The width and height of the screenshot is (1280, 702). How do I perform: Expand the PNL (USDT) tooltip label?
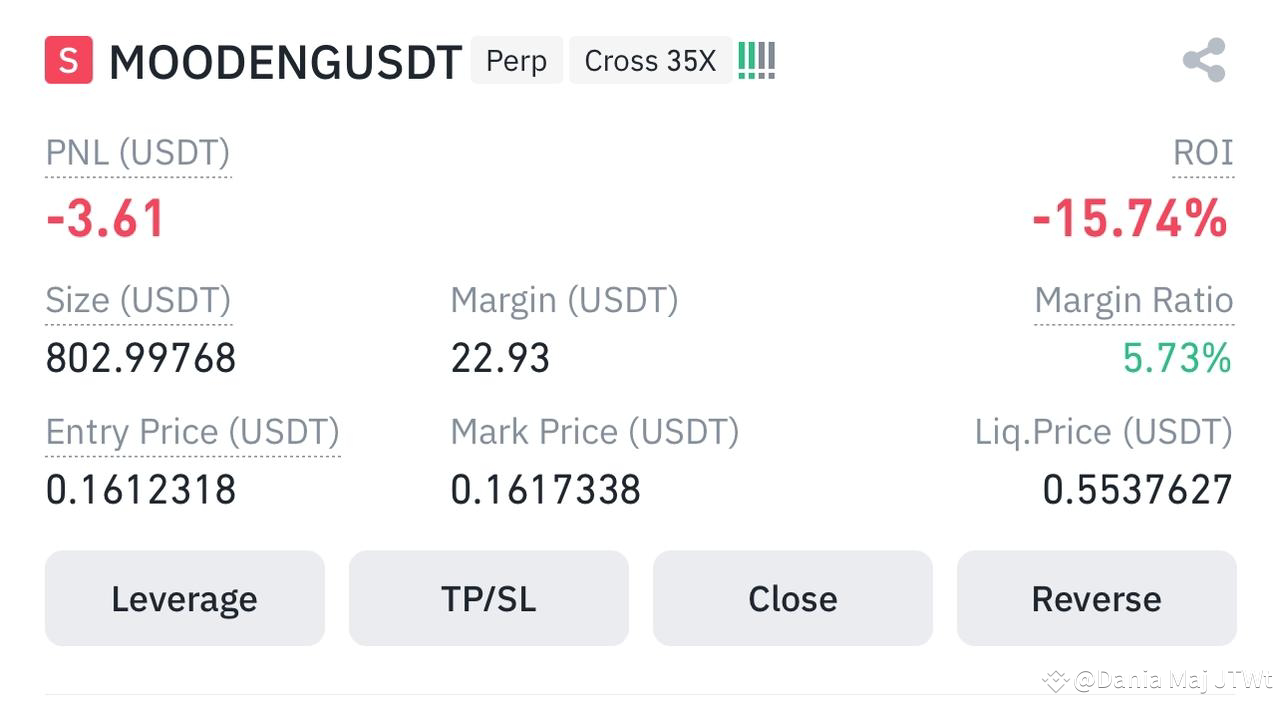coord(137,152)
